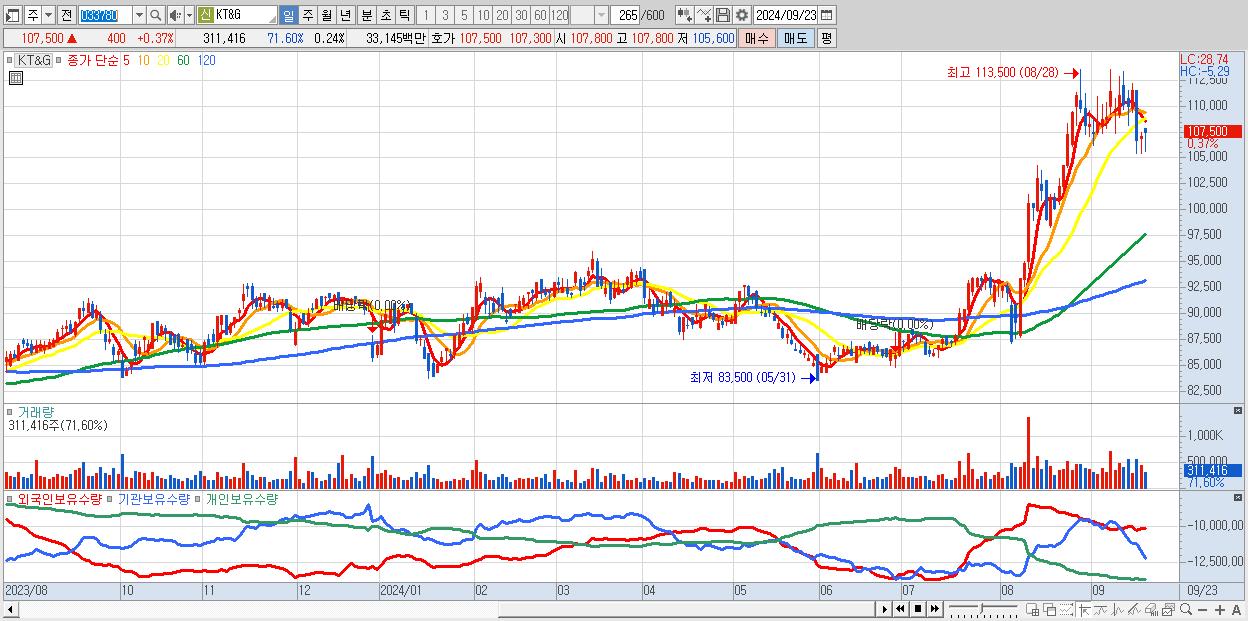1248x621 pixels.
Task: Click the diagonal hatch drawing icon
Action: (x=1135, y=610)
